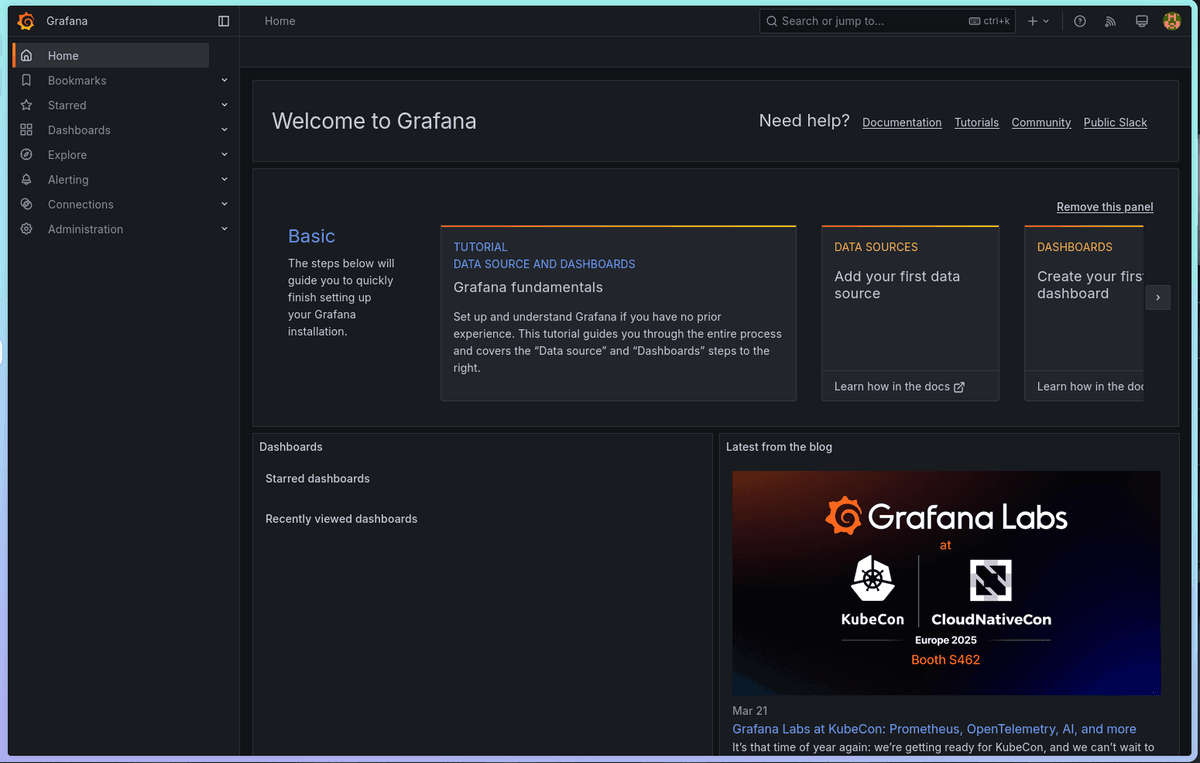
Task: Open the Grafana fundamentals tutorial card
Action: pyautogui.click(x=618, y=313)
